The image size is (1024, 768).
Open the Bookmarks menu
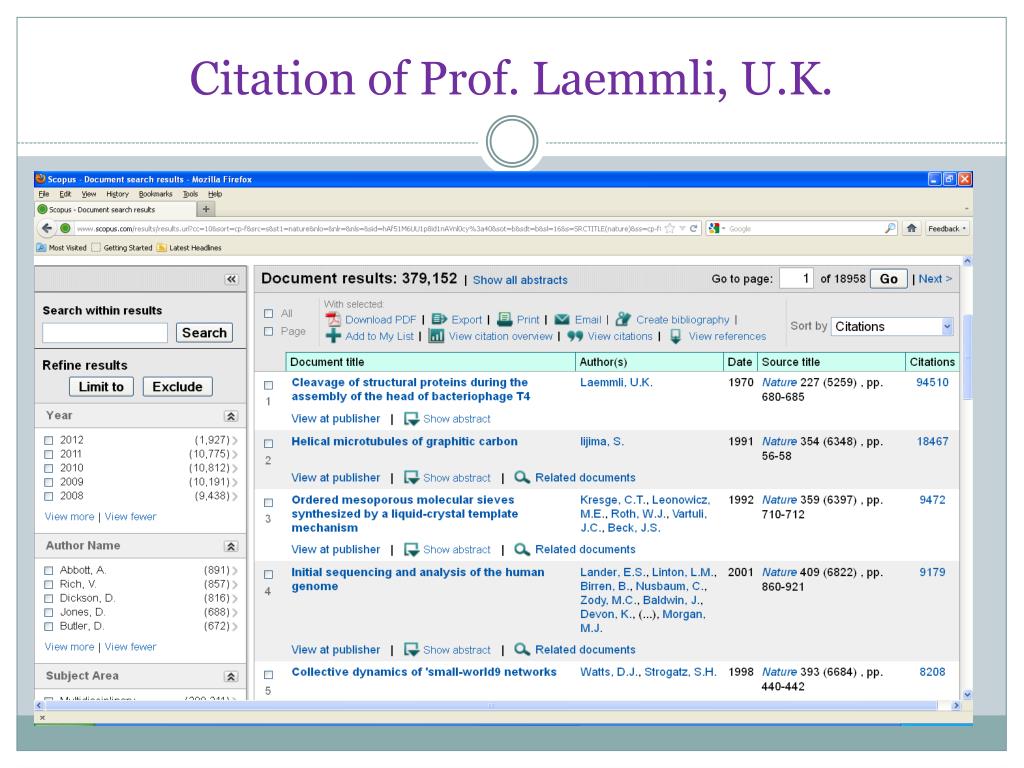(x=155, y=194)
